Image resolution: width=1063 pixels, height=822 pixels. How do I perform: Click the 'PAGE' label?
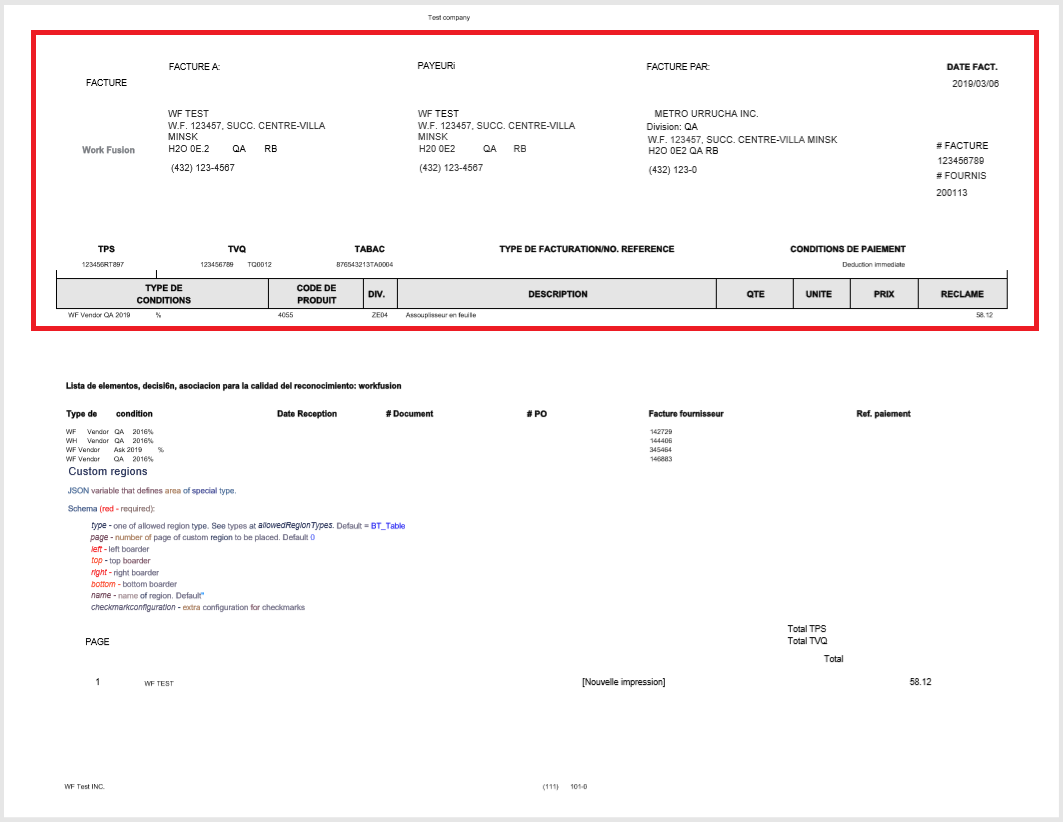click(x=97, y=641)
